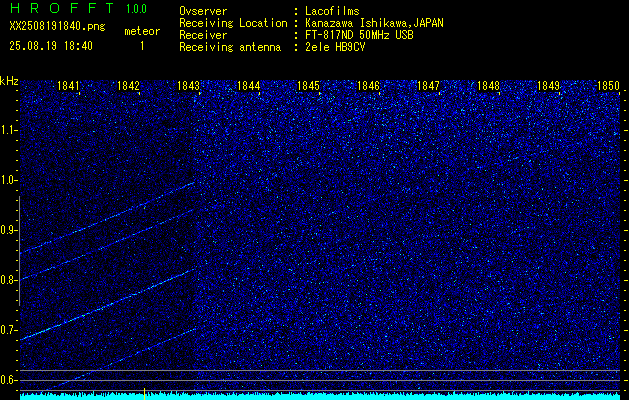
Task: Click the 0.7 frequency axis label
Action: 8,330
